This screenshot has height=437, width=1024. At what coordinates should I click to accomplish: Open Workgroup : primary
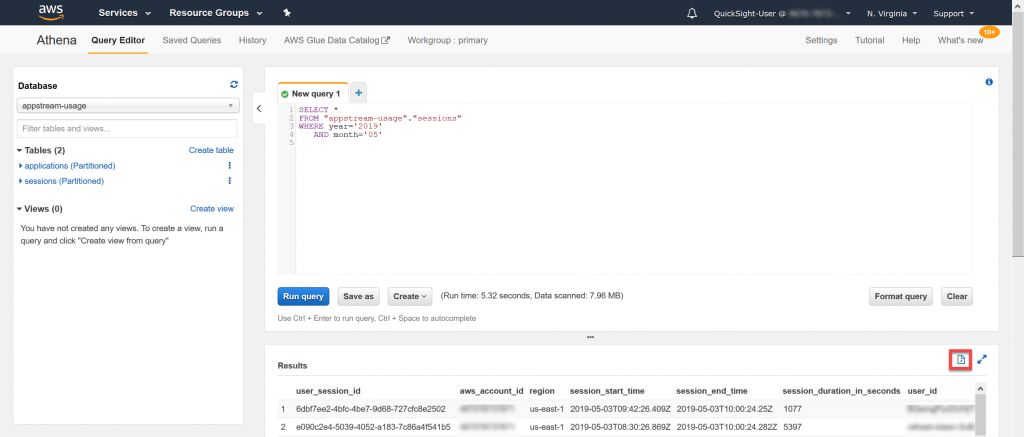click(447, 40)
